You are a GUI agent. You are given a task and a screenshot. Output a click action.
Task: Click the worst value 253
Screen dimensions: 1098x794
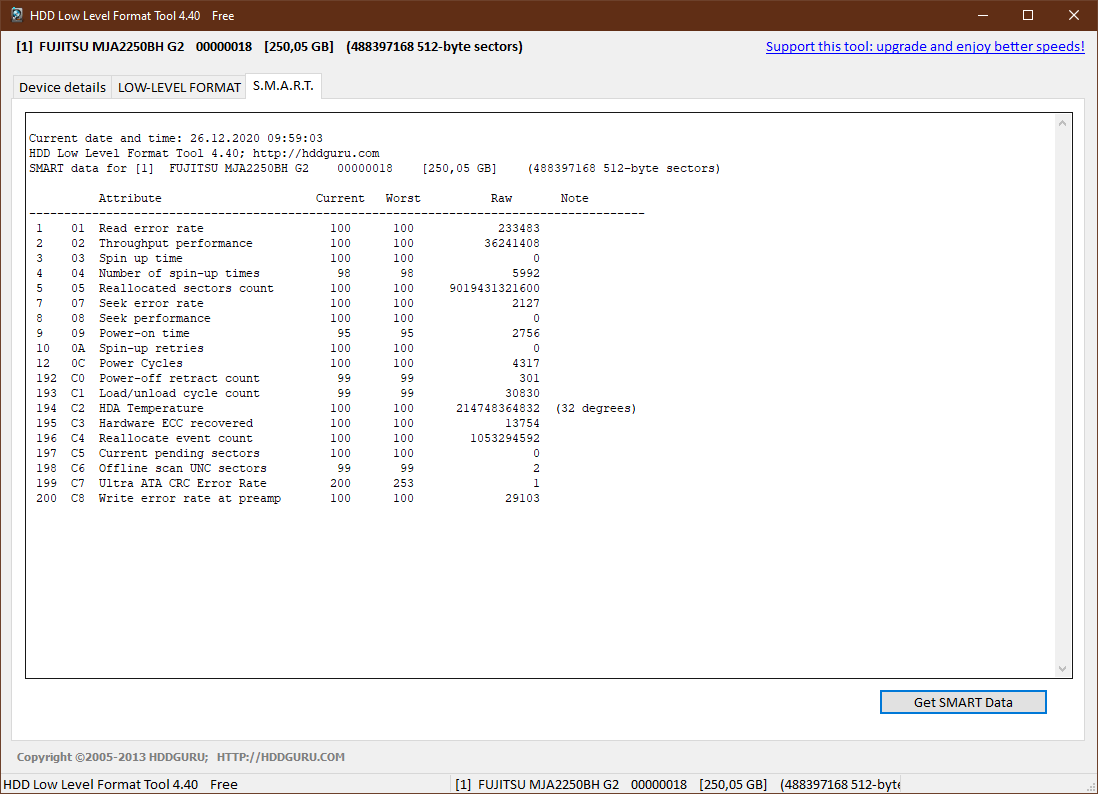(403, 483)
